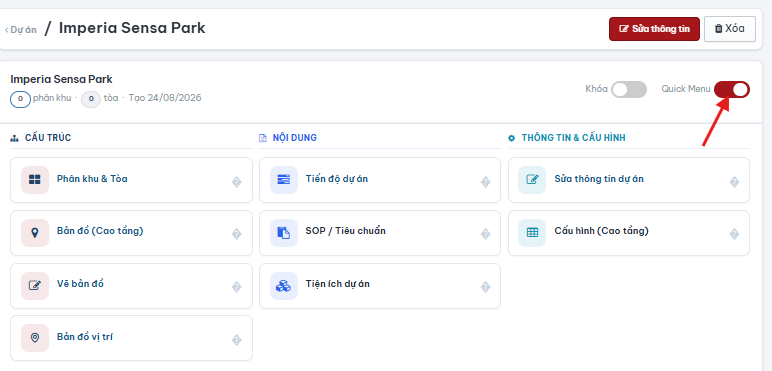Viewport: 772px width, 371px height.
Task: Open the Vẽ bản đồ card
Action: (x=131, y=286)
